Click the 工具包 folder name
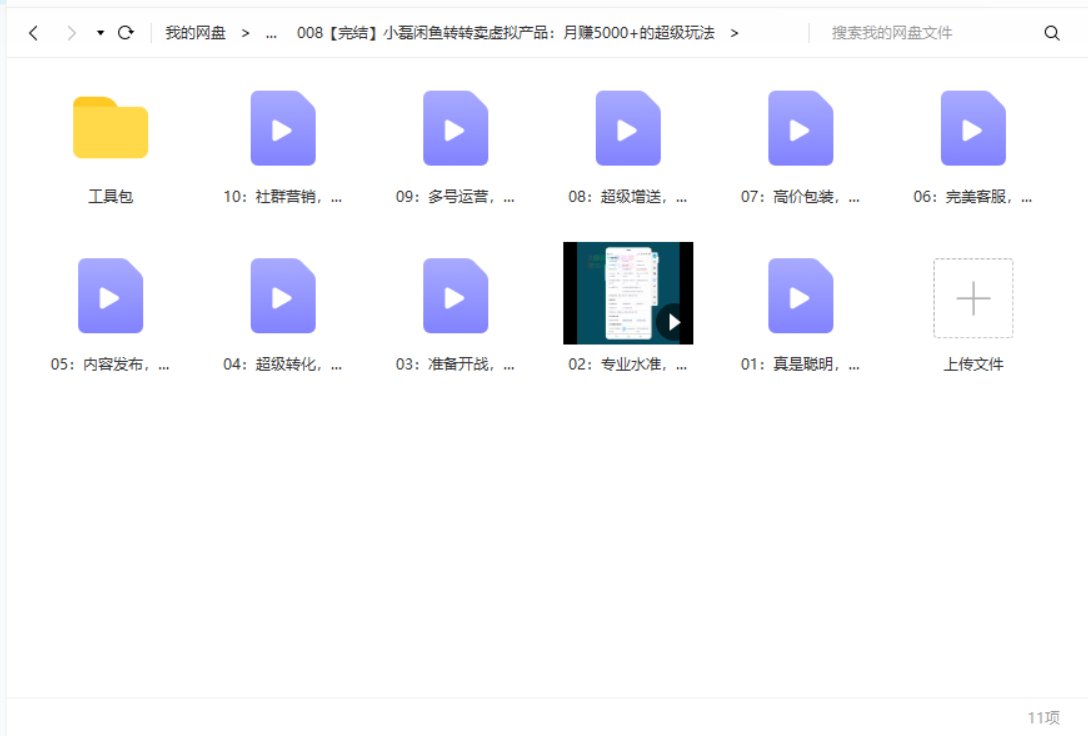This screenshot has width=1088, height=736. click(110, 197)
